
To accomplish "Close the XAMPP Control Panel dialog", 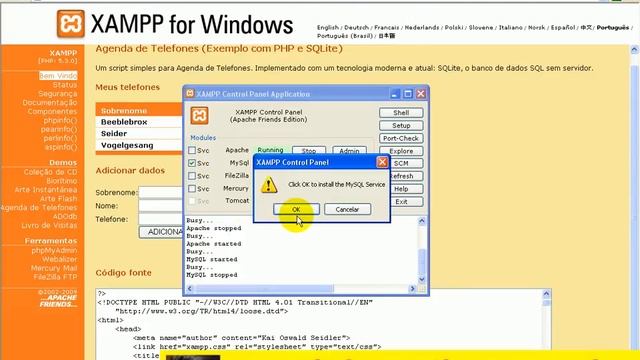I will click(x=382, y=162).
